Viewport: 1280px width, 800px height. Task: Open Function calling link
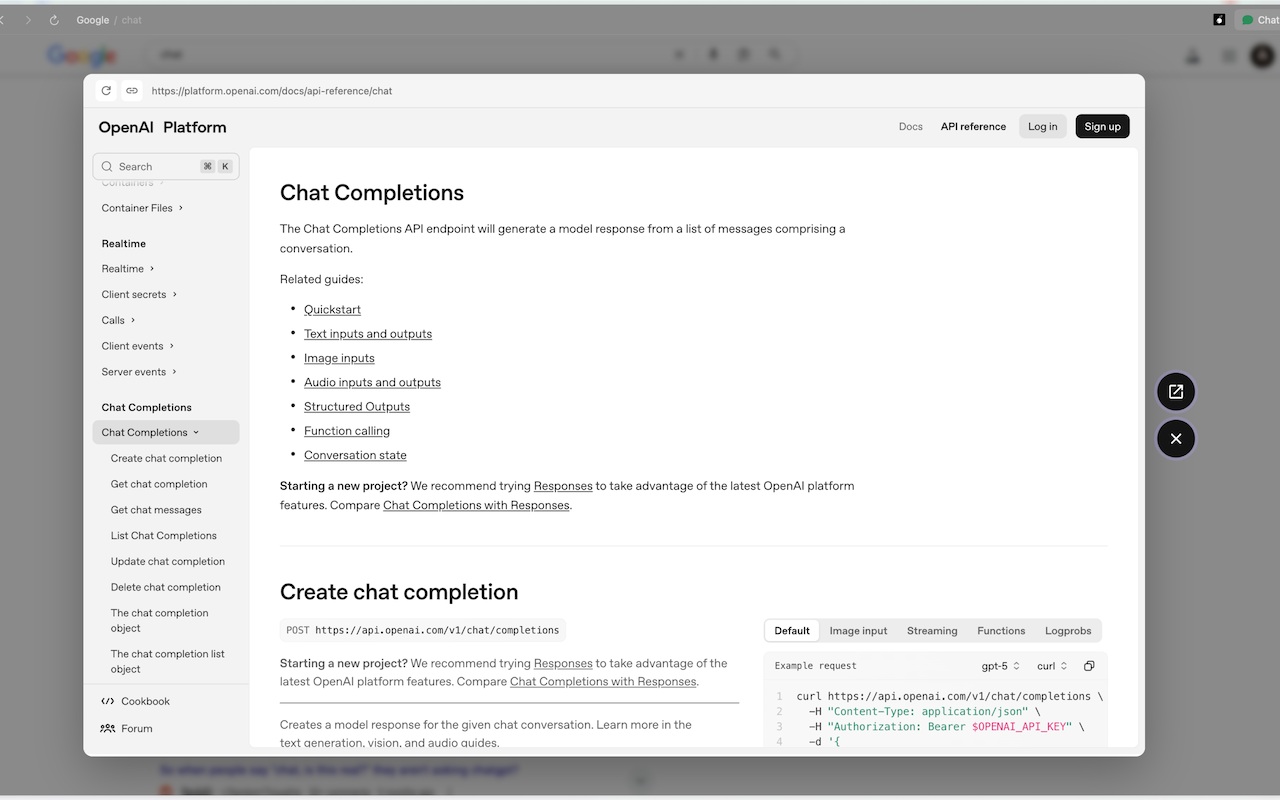(x=347, y=431)
